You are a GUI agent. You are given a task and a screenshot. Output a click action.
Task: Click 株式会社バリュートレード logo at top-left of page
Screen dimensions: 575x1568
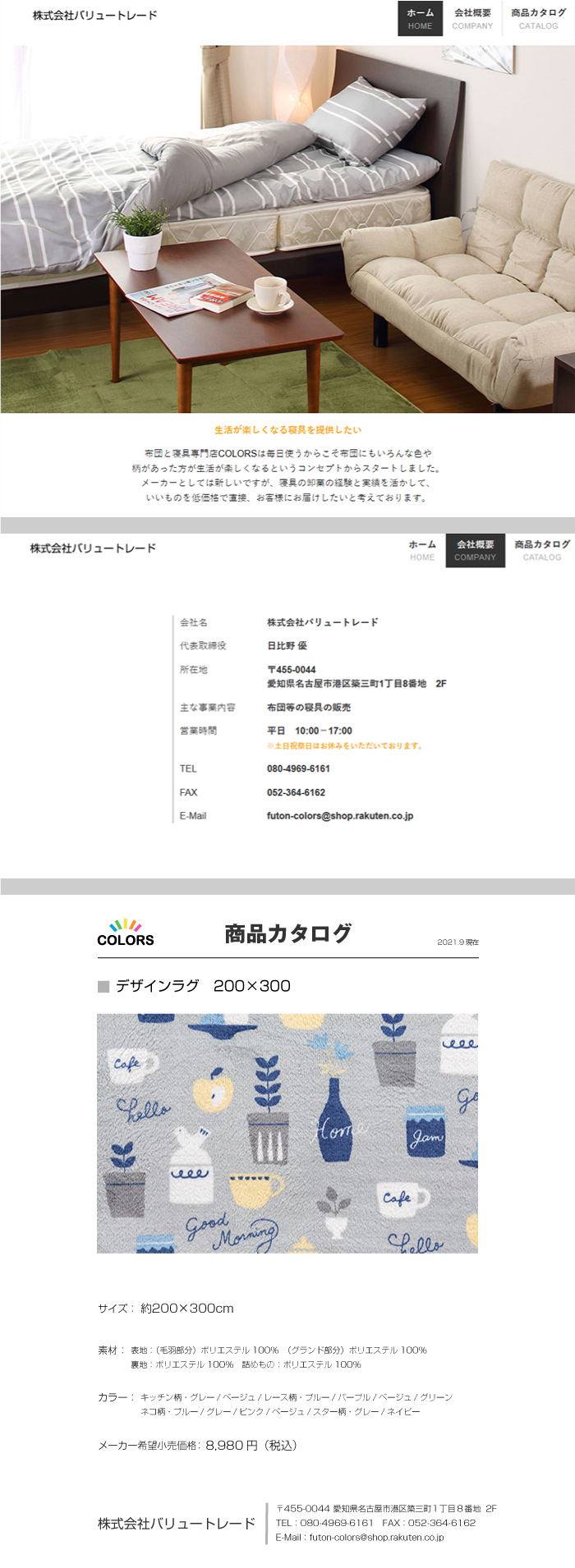94,16
